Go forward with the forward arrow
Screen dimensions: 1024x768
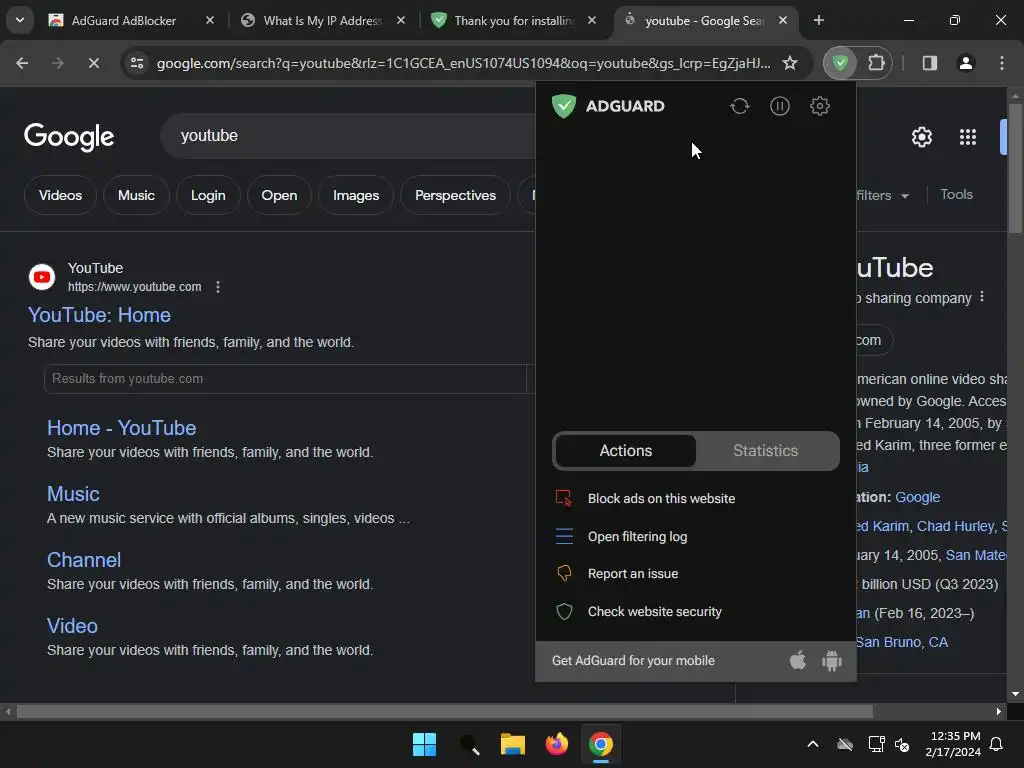coord(57,63)
